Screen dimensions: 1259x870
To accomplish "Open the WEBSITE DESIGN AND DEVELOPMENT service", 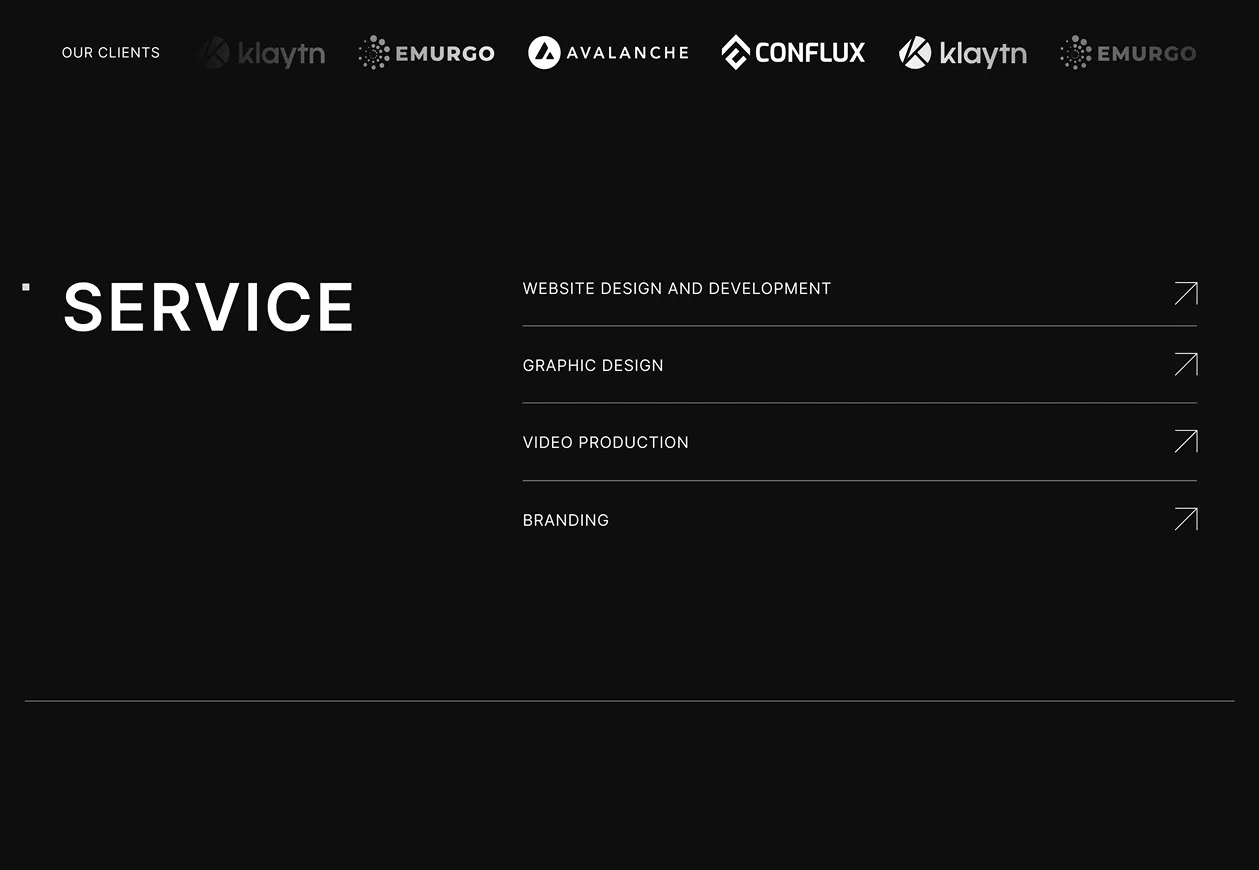I will (x=677, y=288).
